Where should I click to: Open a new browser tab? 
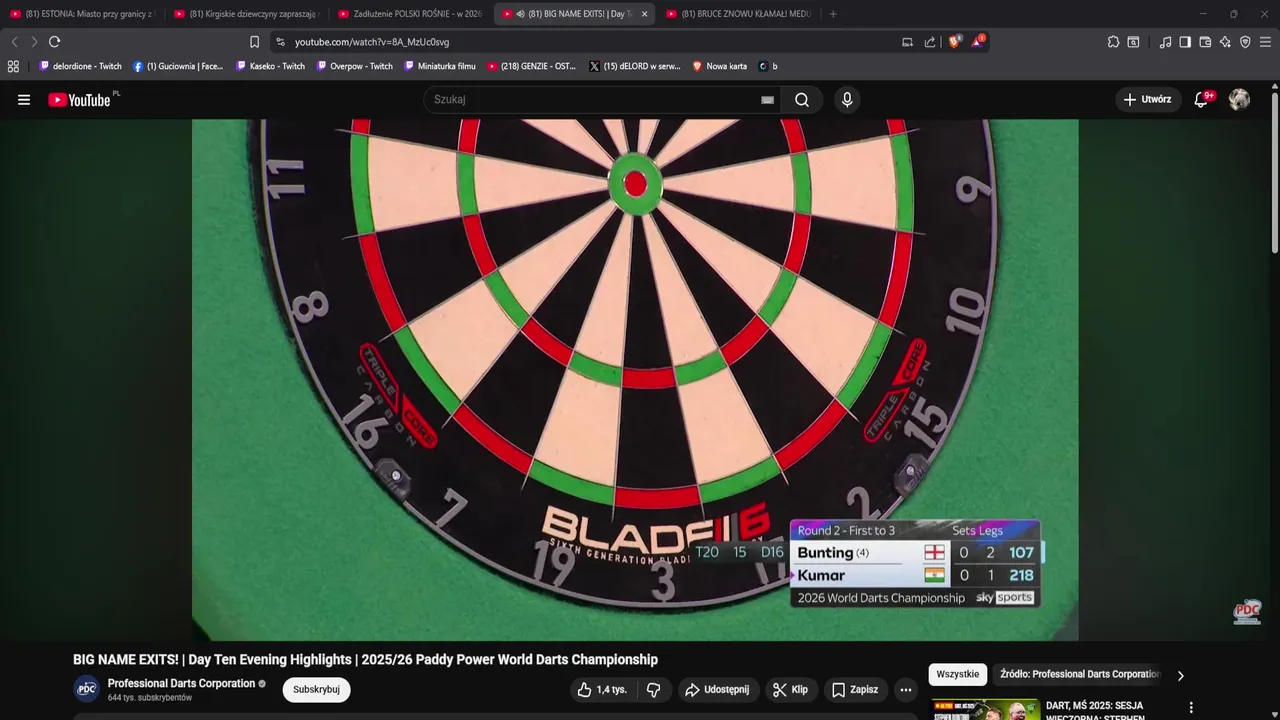[833, 14]
